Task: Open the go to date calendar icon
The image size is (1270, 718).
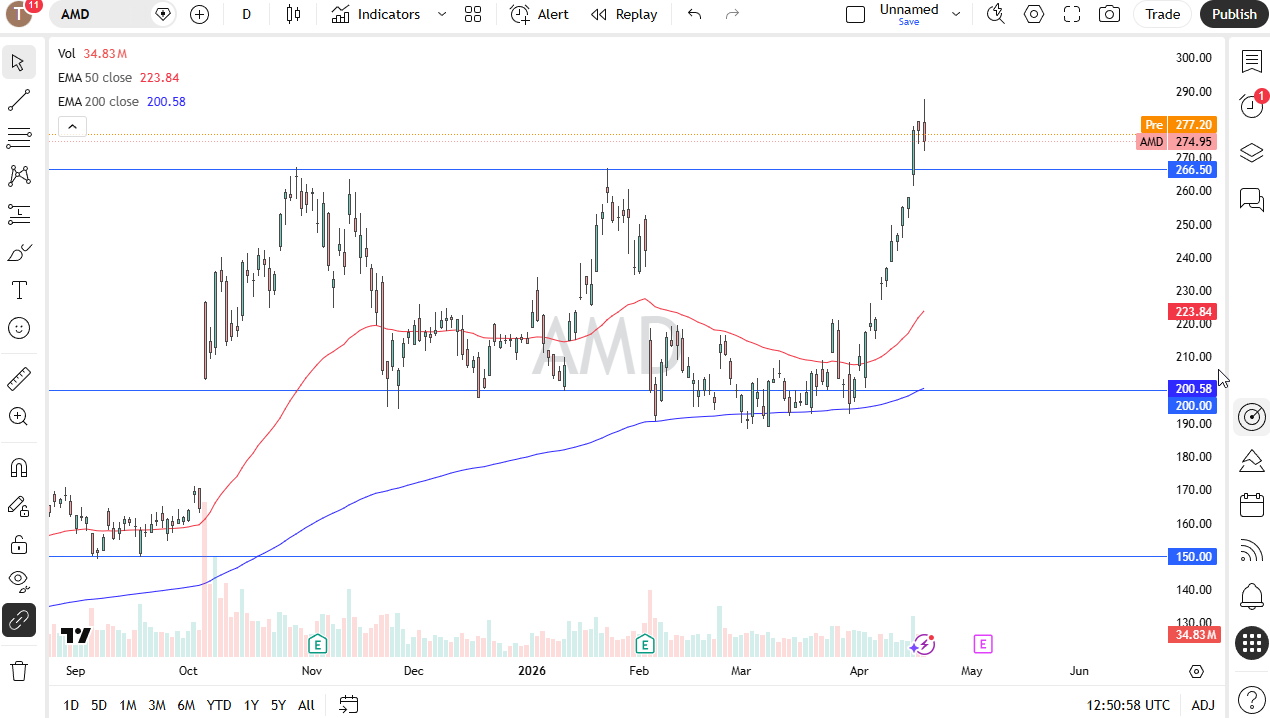Action: 348,705
